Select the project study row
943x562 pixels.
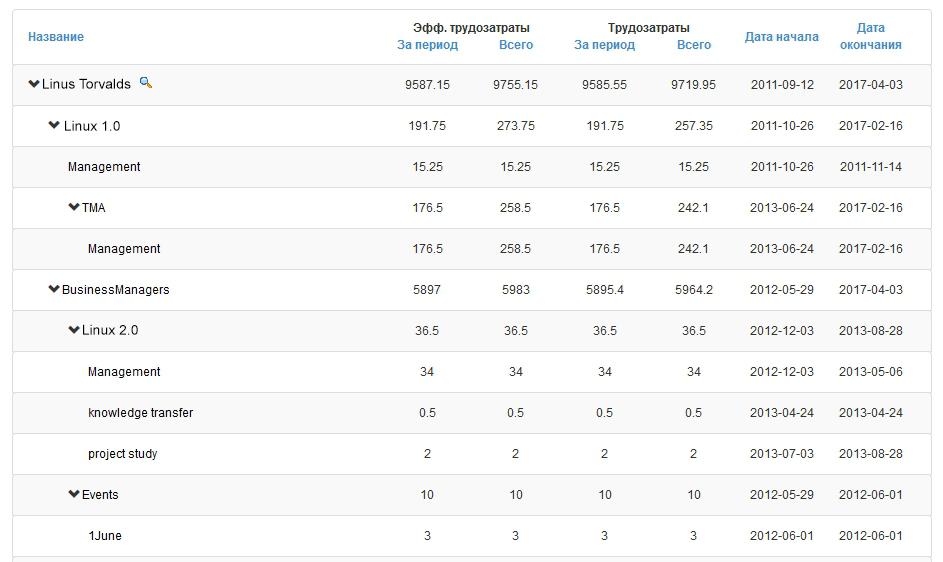[472, 454]
